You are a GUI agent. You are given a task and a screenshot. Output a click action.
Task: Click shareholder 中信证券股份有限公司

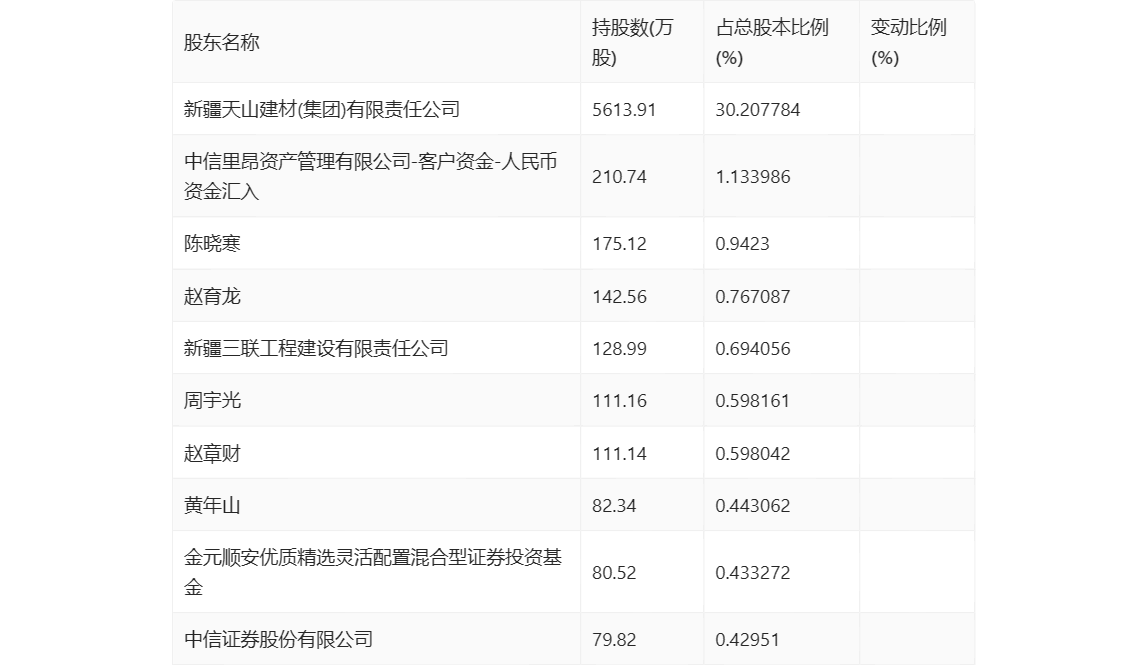pyautogui.click(x=278, y=639)
